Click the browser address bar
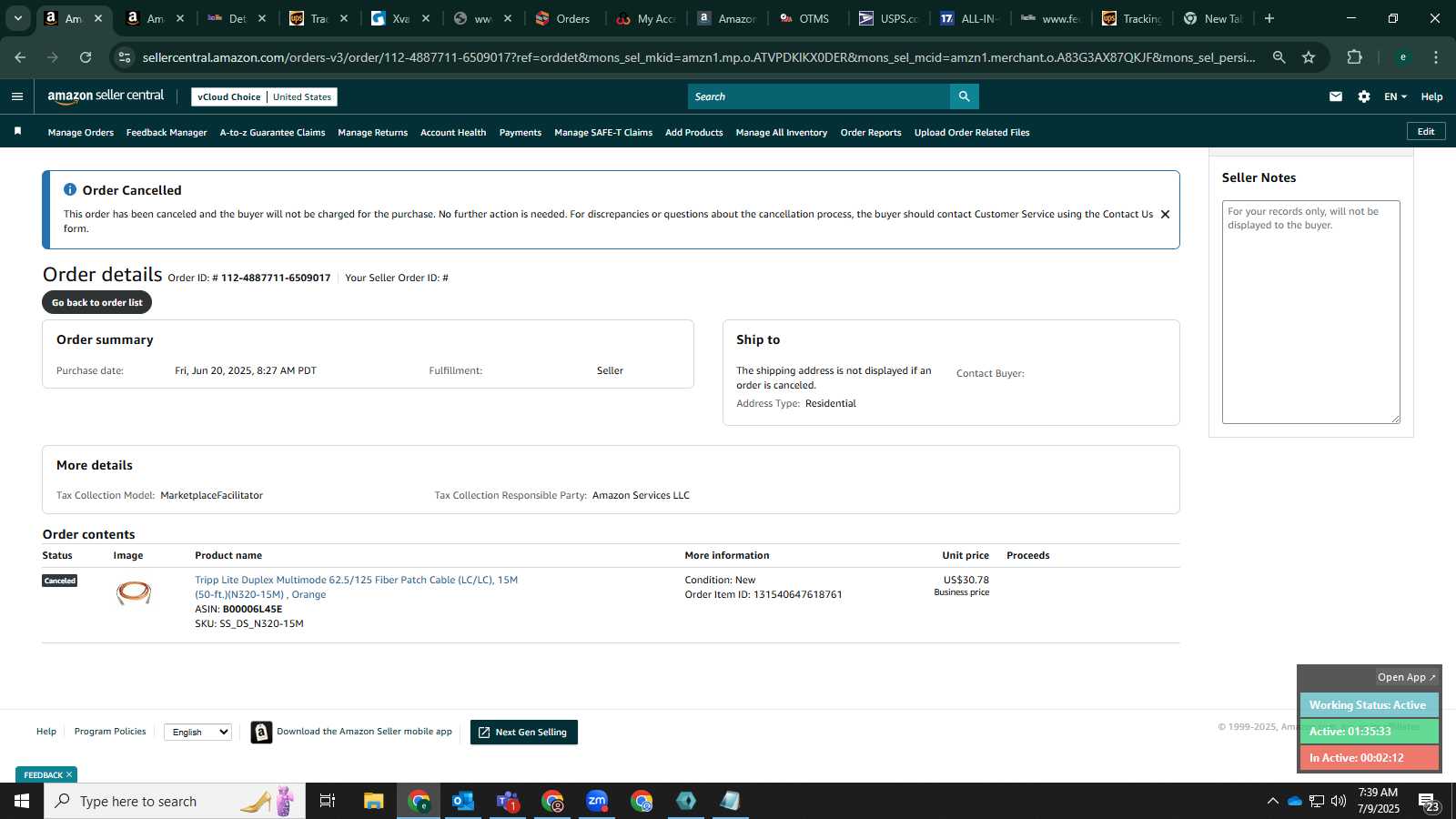 click(698, 57)
